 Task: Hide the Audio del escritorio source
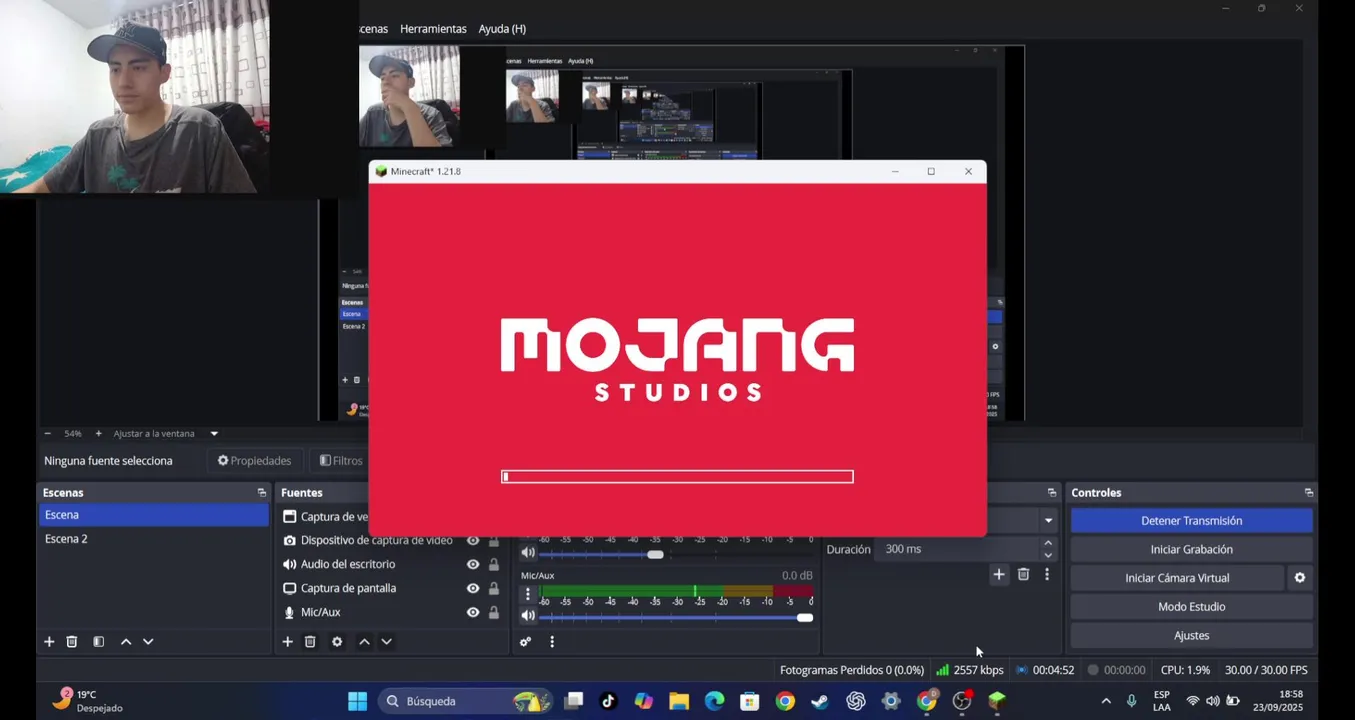473,564
